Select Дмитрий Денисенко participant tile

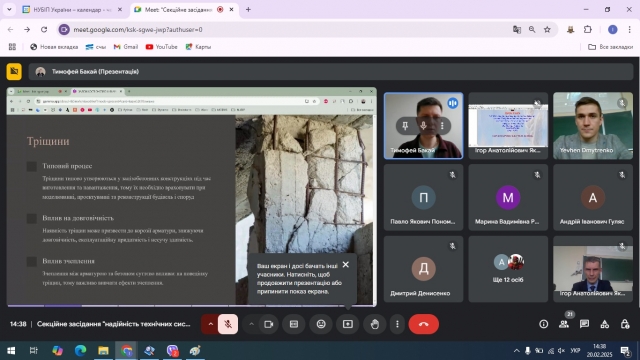click(x=423, y=269)
